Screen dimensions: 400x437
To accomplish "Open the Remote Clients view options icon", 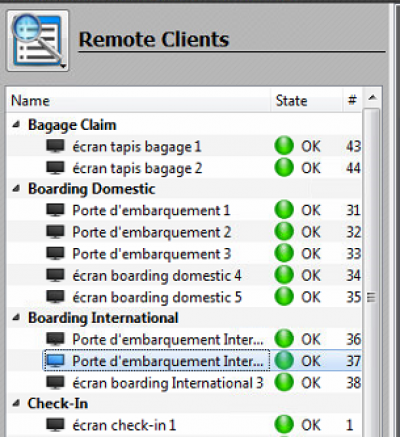I will point(38,41).
